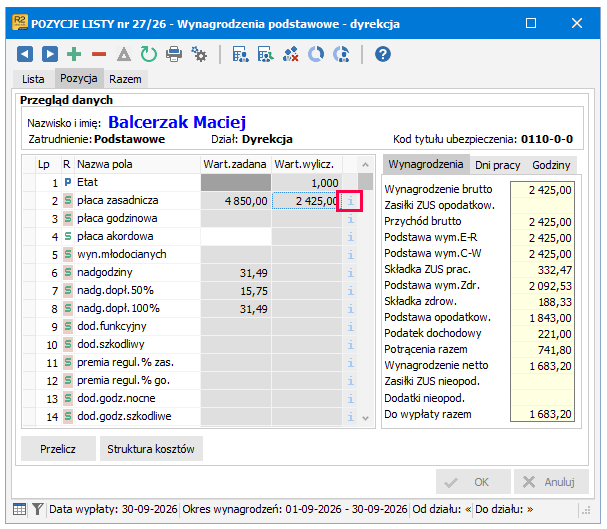Click info icon for nadg.dopł.50% row

click(x=350, y=291)
